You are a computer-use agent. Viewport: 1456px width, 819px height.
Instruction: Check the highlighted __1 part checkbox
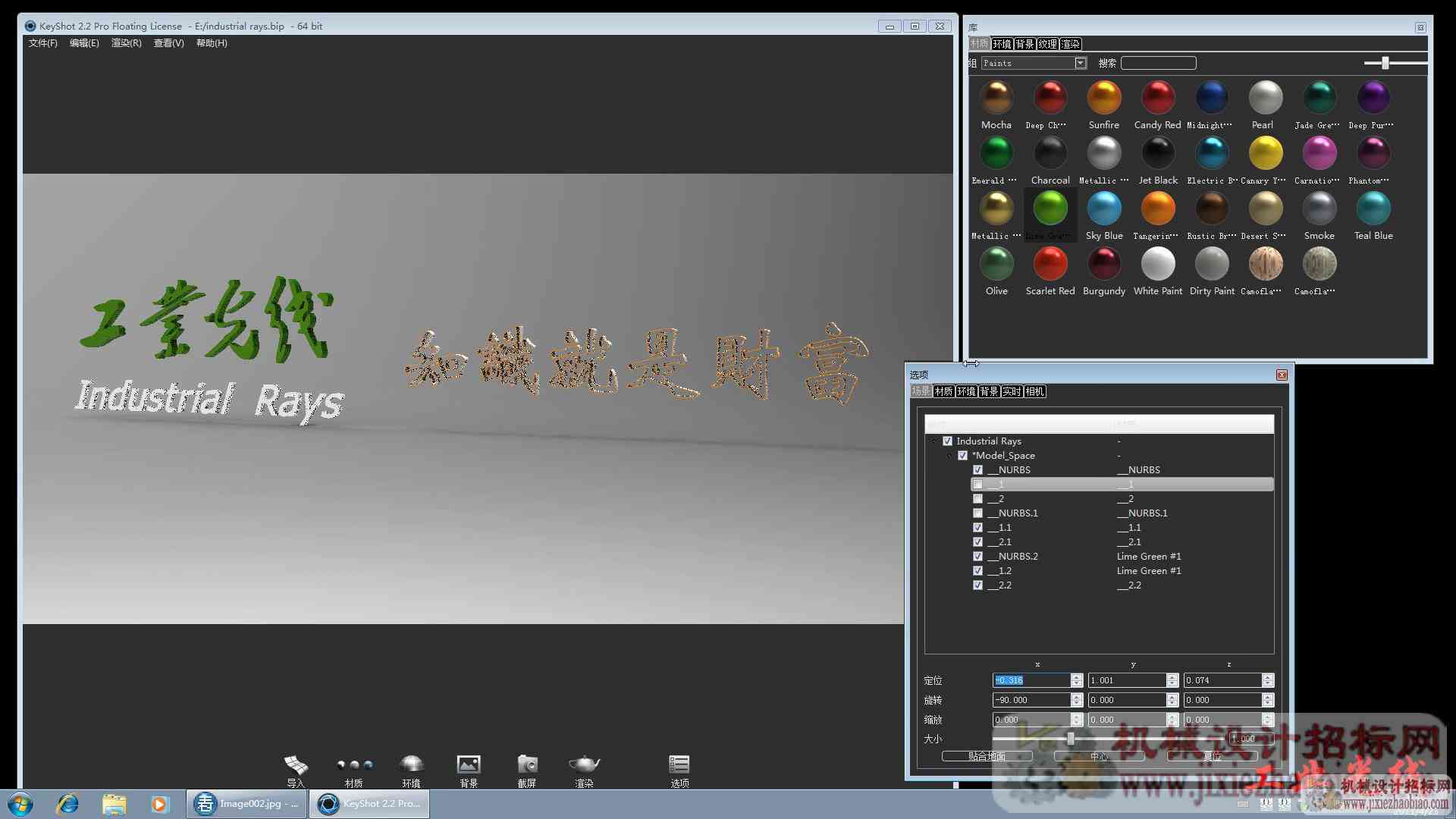[x=977, y=485]
